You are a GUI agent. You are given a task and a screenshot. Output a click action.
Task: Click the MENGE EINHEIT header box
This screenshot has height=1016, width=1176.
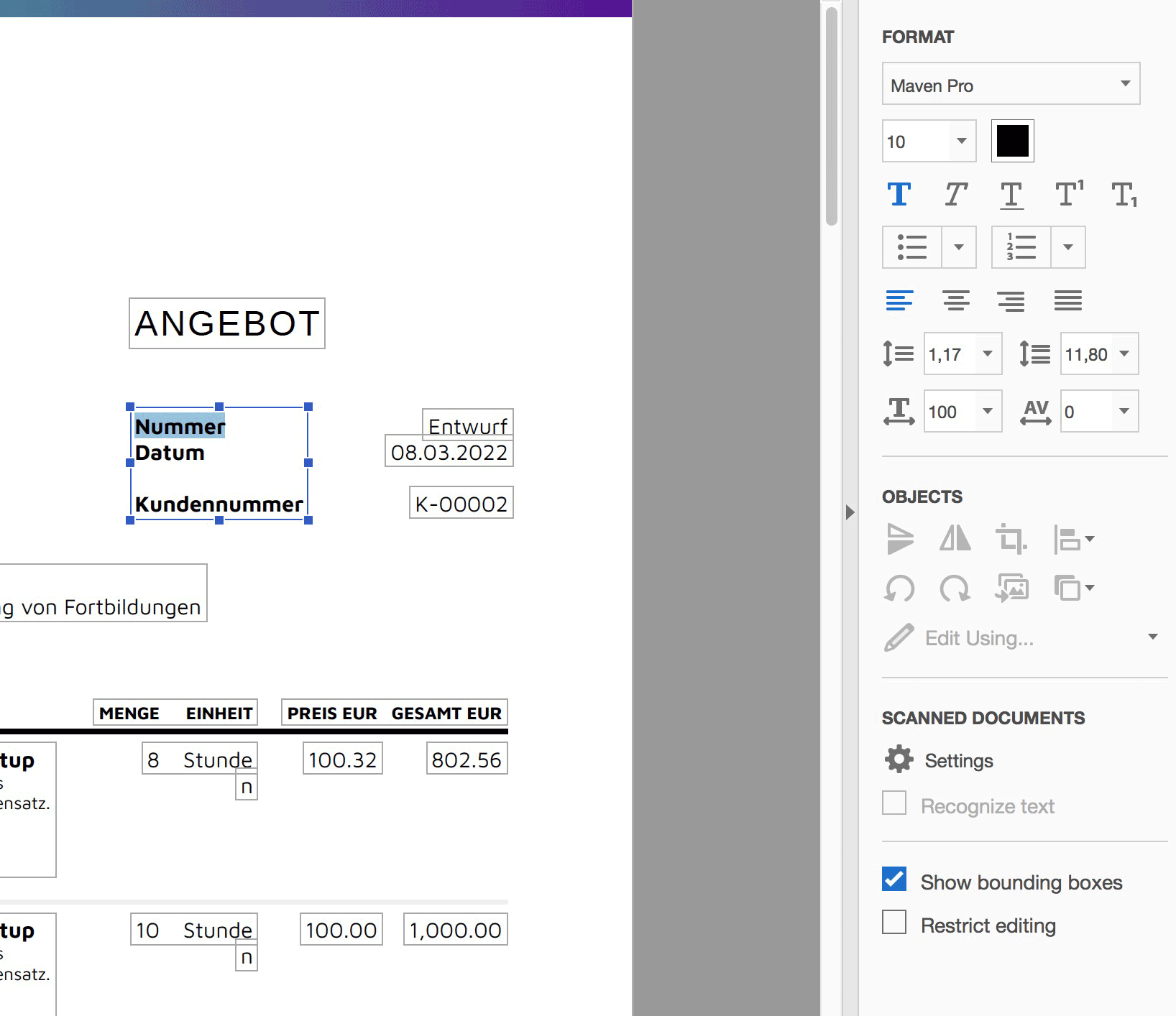pyautogui.click(x=175, y=713)
